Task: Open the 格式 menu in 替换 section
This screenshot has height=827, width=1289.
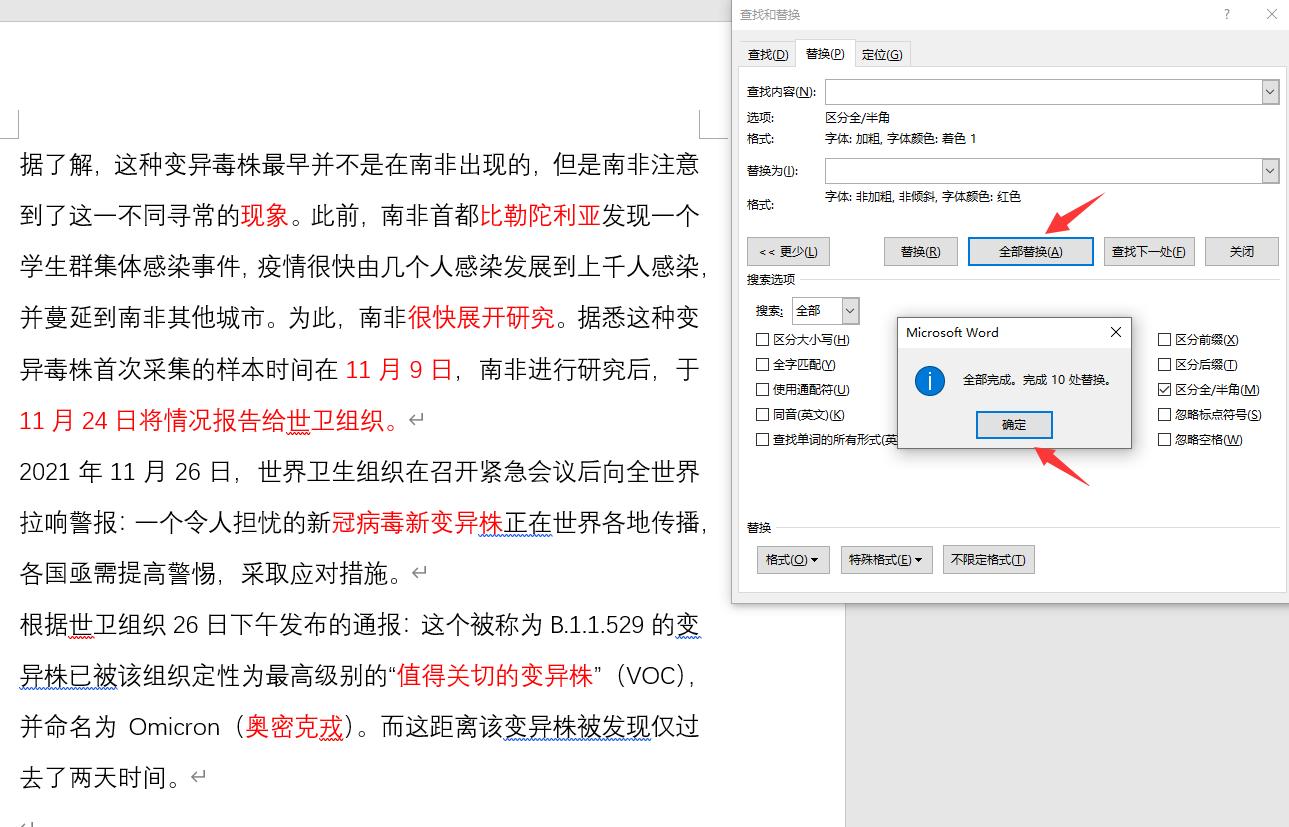Action: point(792,559)
